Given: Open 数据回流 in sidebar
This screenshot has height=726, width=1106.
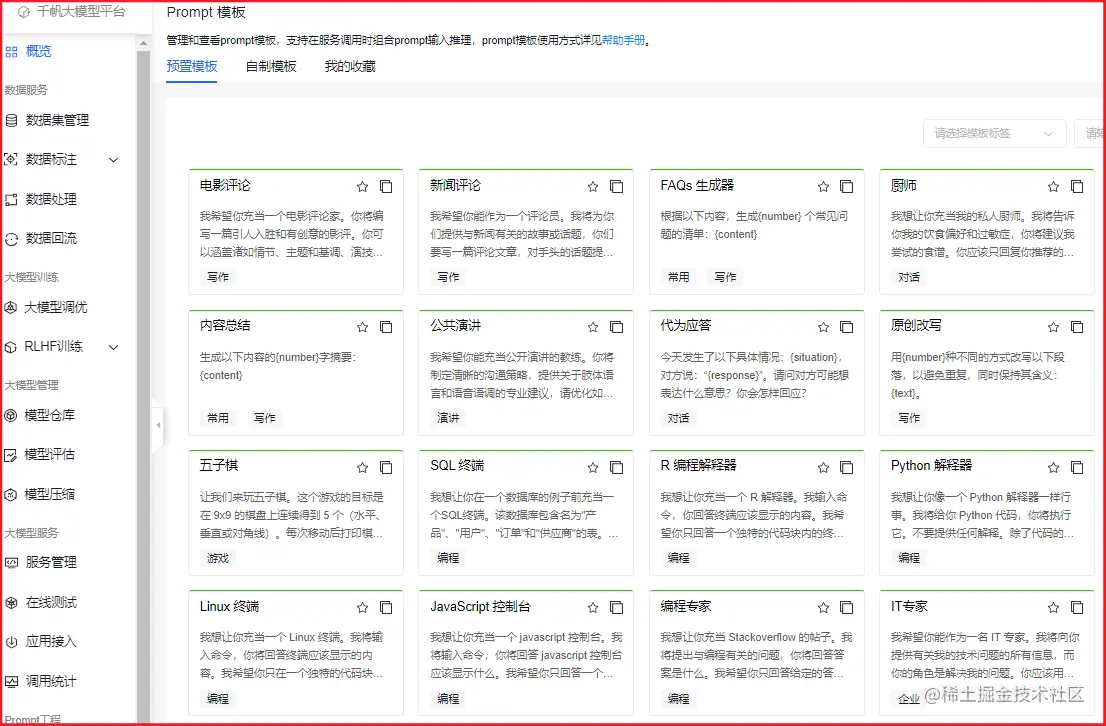Looking at the screenshot, I should coord(51,238).
